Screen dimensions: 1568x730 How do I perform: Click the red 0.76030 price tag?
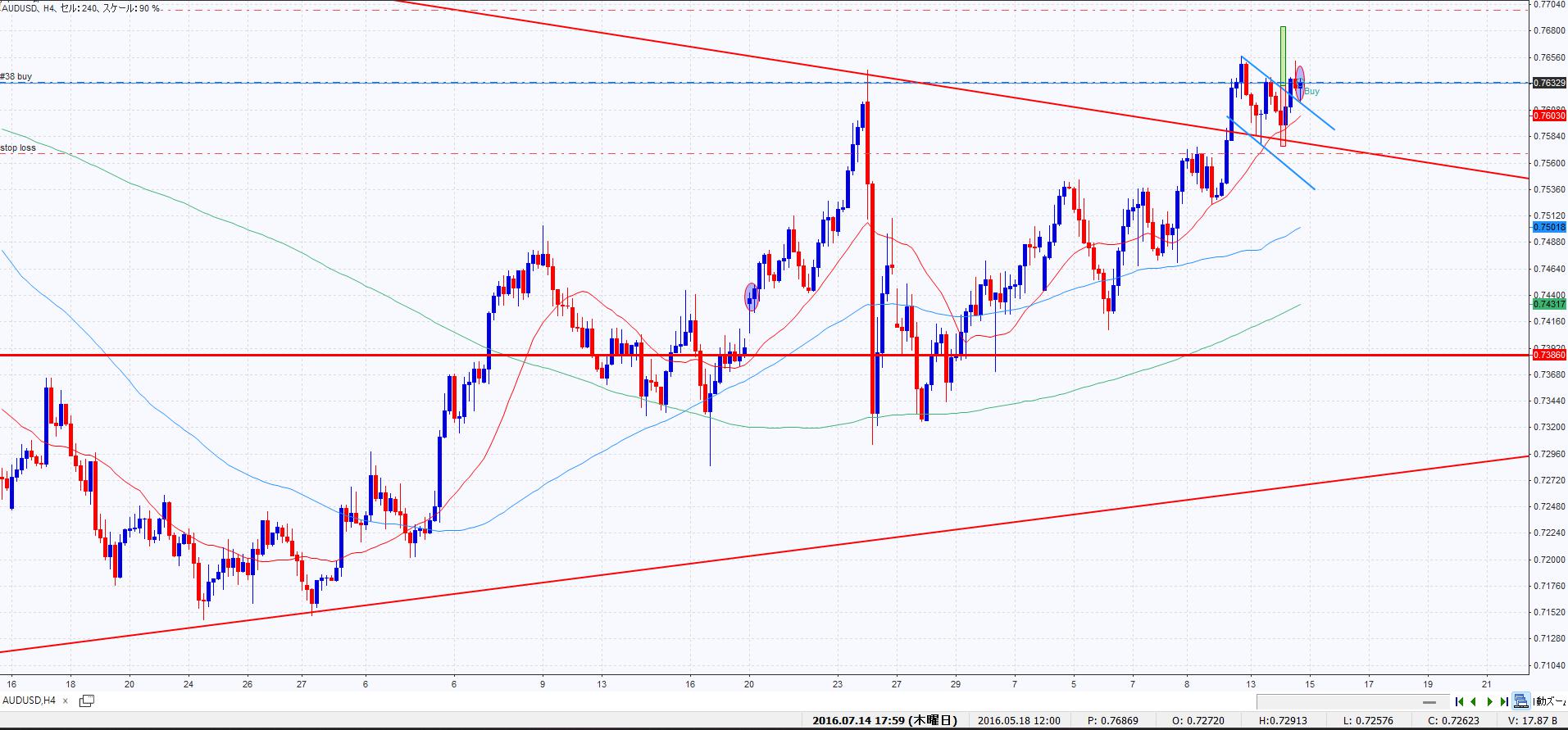point(1549,116)
